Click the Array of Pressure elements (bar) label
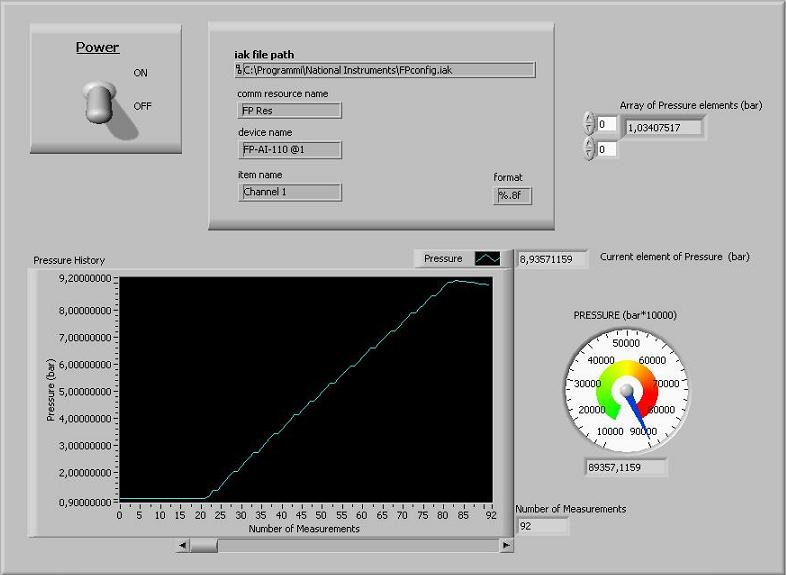The image size is (786, 575). [691, 105]
